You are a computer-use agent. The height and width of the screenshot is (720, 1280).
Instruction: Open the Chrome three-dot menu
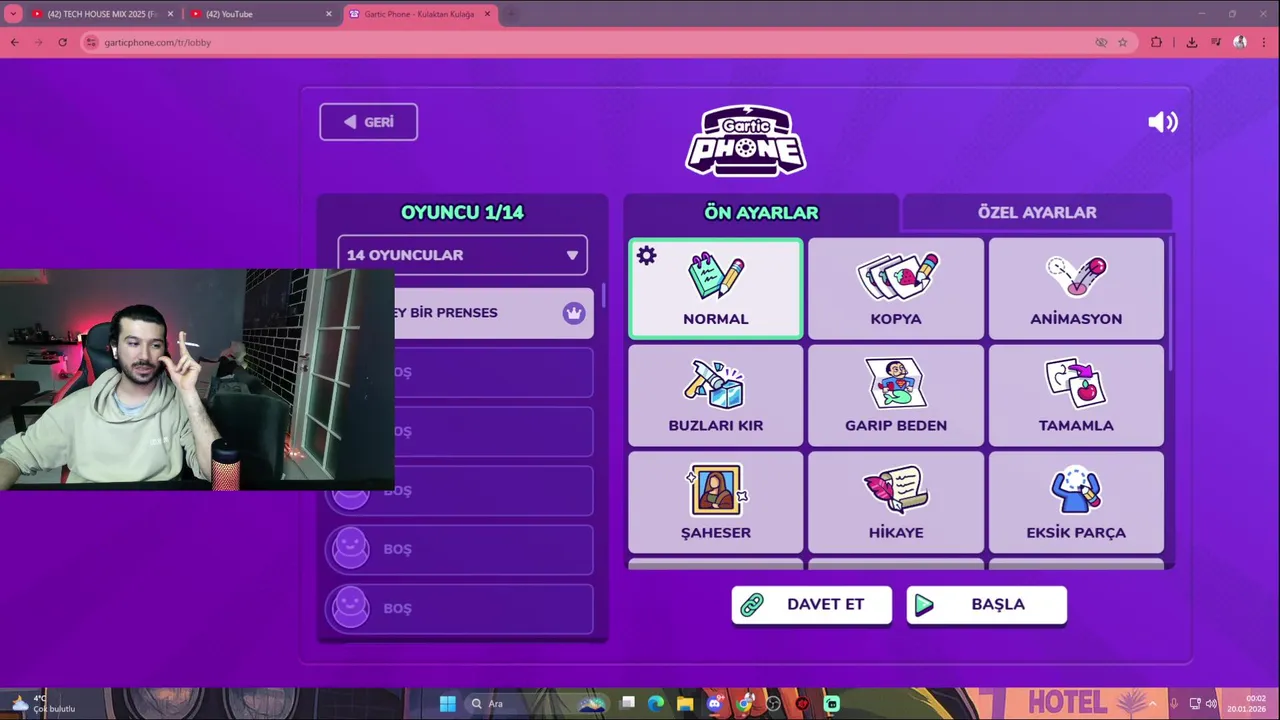click(x=1265, y=42)
